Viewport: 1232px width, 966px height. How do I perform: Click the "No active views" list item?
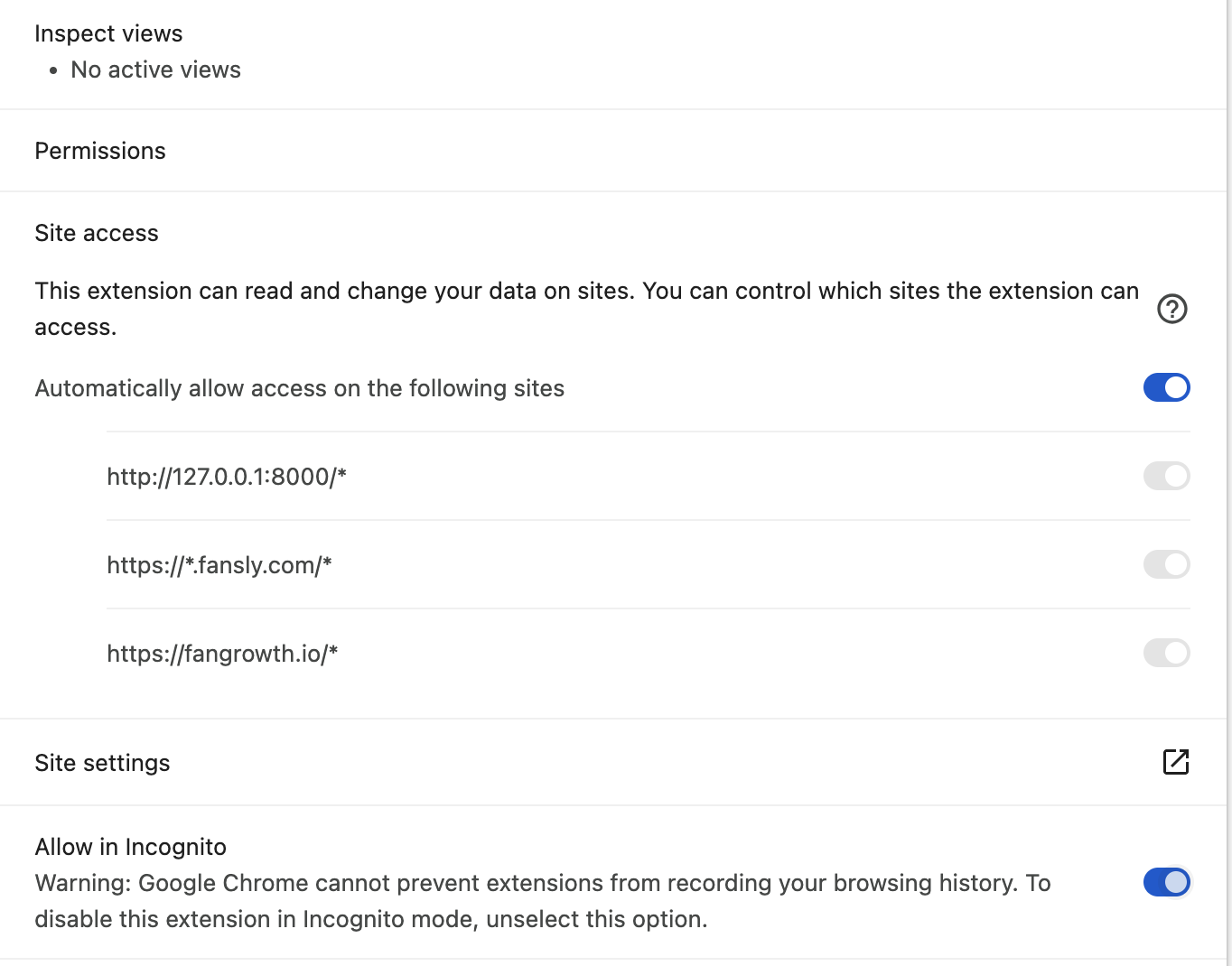[x=155, y=70]
